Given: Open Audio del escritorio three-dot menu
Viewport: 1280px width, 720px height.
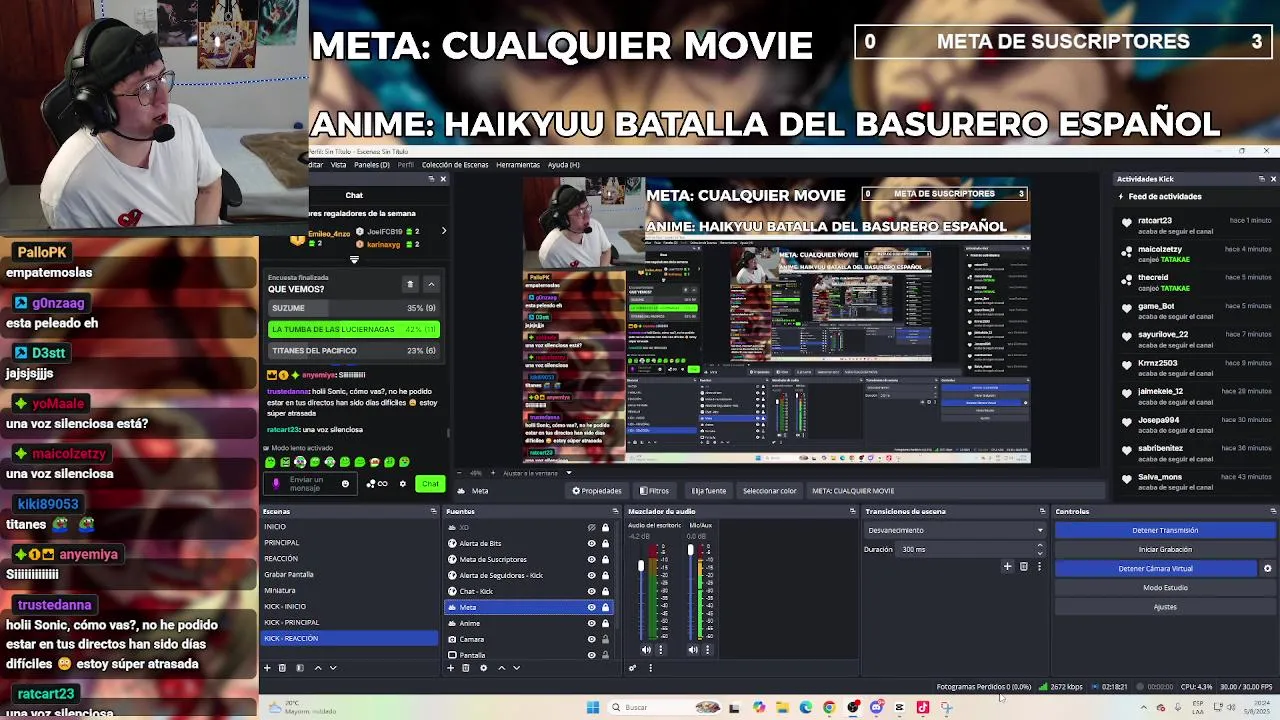Looking at the screenshot, I should [x=660, y=649].
